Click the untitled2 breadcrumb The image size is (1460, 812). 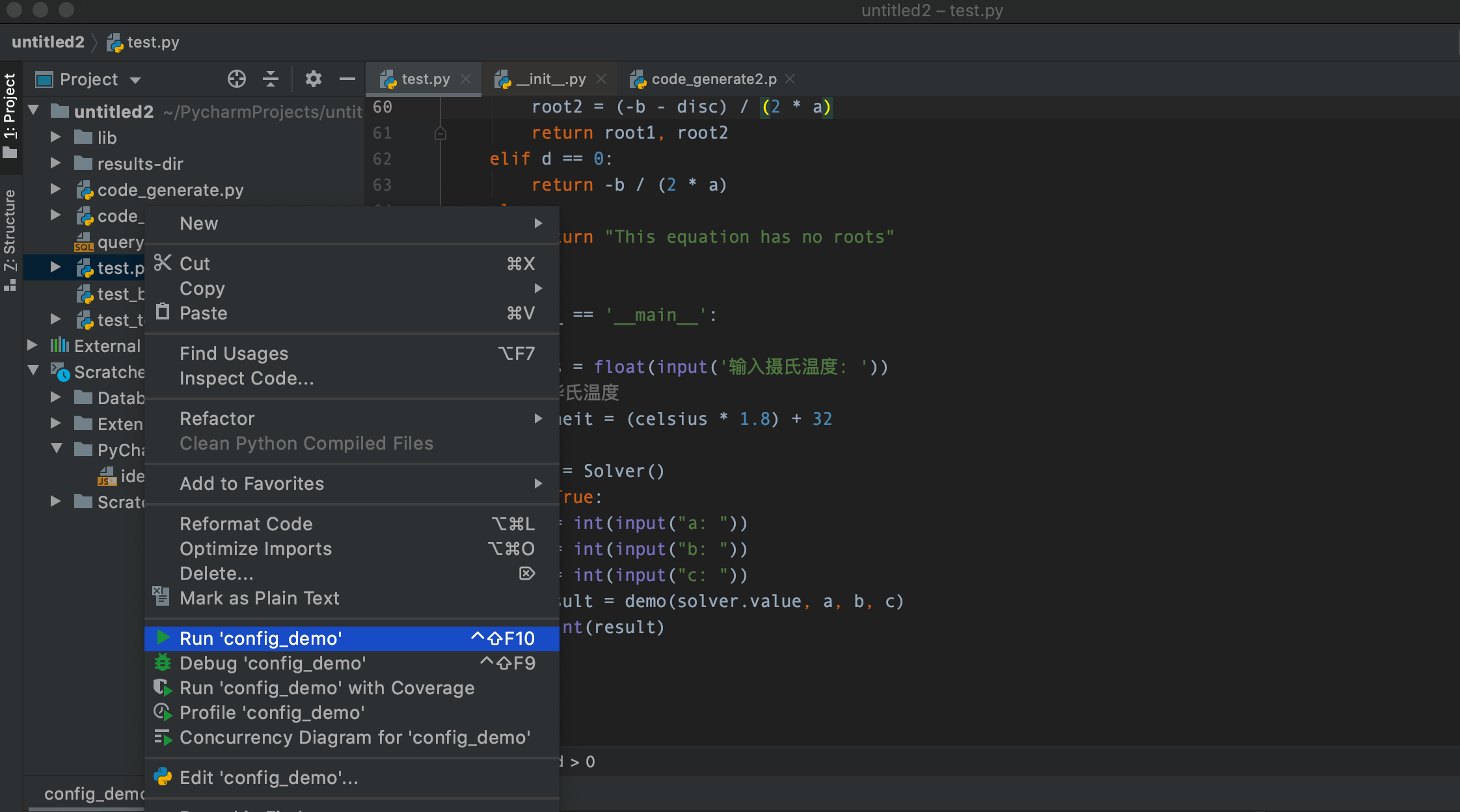(x=48, y=42)
